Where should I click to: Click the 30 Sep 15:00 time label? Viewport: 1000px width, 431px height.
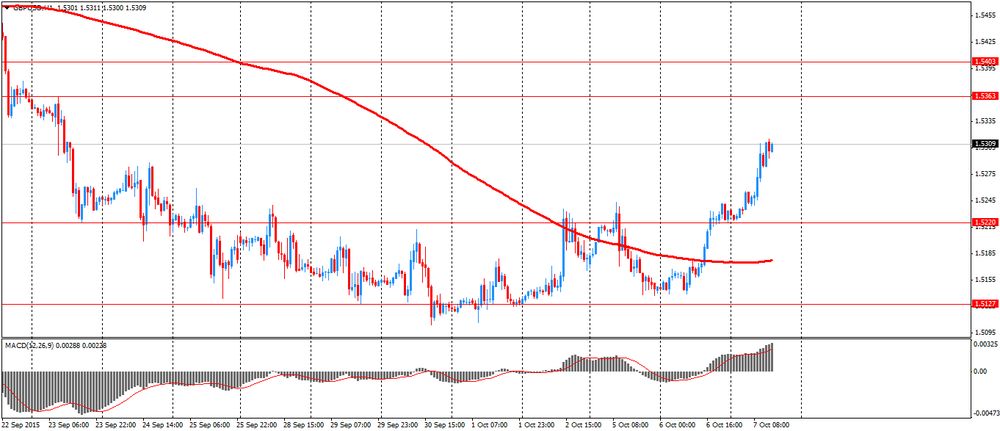click(x=445, y=423)
